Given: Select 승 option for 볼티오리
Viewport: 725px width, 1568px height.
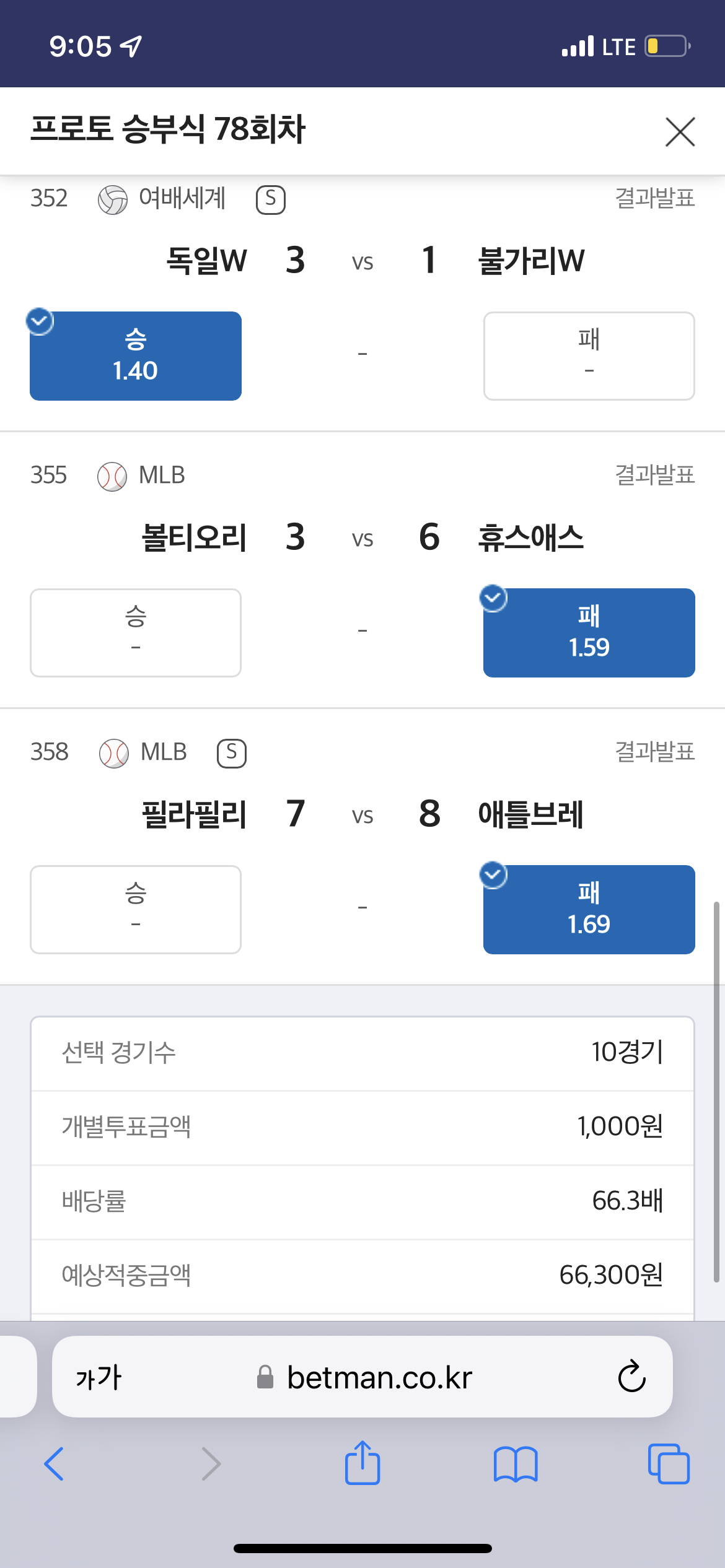Looking at the screenshot, I should click(x=136, y=633).
